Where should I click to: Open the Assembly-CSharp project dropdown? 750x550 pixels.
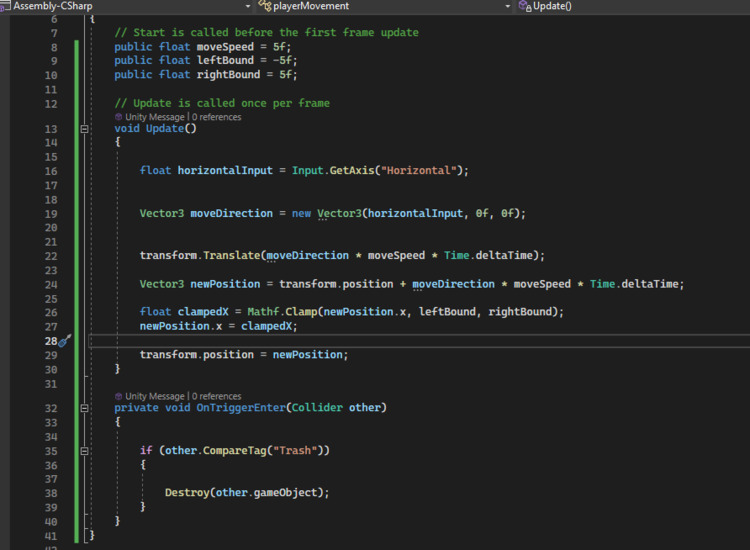[248, 6]
